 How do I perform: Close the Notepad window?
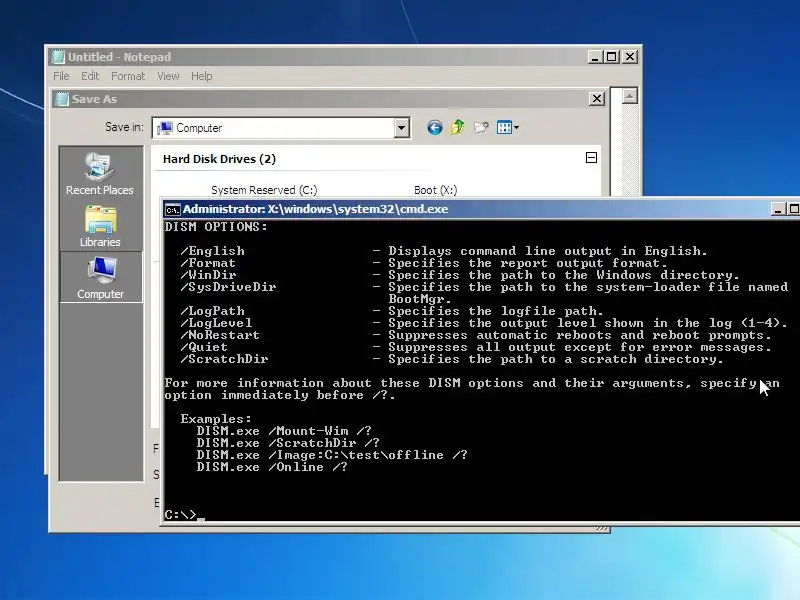click(630, 57)
